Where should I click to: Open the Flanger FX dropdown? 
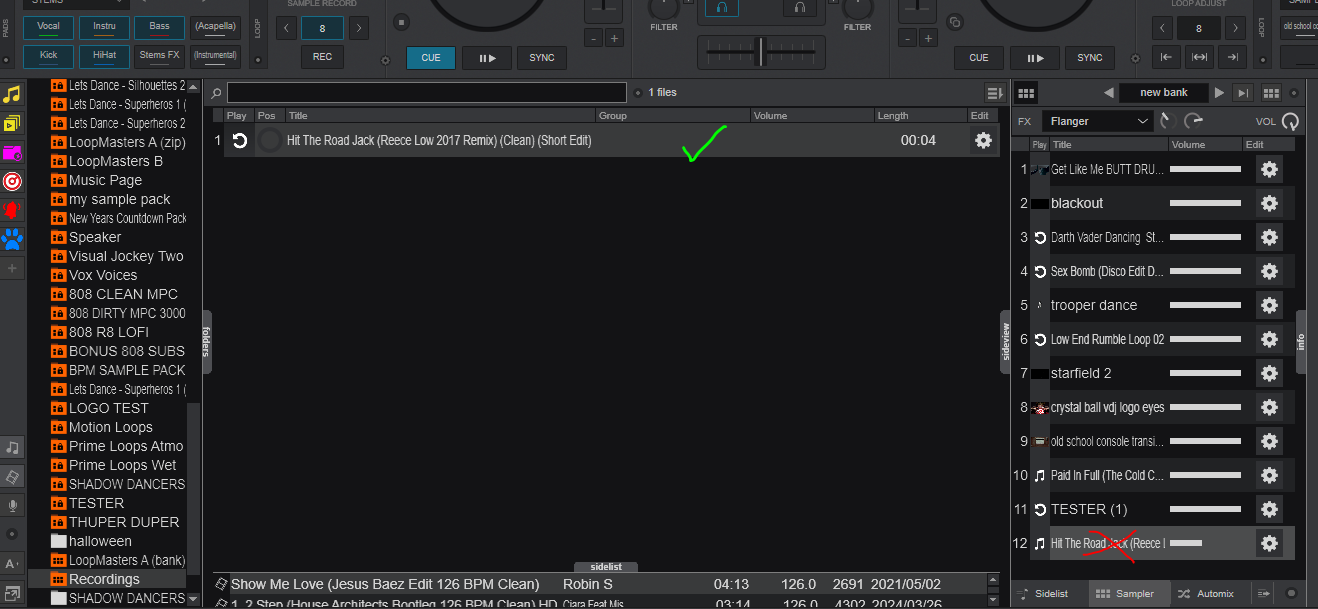point(1097,120)
